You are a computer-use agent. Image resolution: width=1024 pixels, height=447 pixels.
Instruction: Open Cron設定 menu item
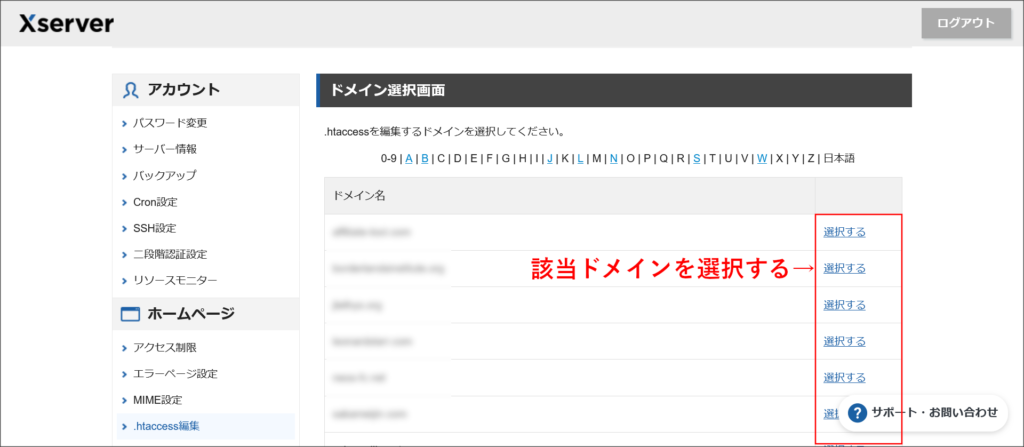click(155, 202)
